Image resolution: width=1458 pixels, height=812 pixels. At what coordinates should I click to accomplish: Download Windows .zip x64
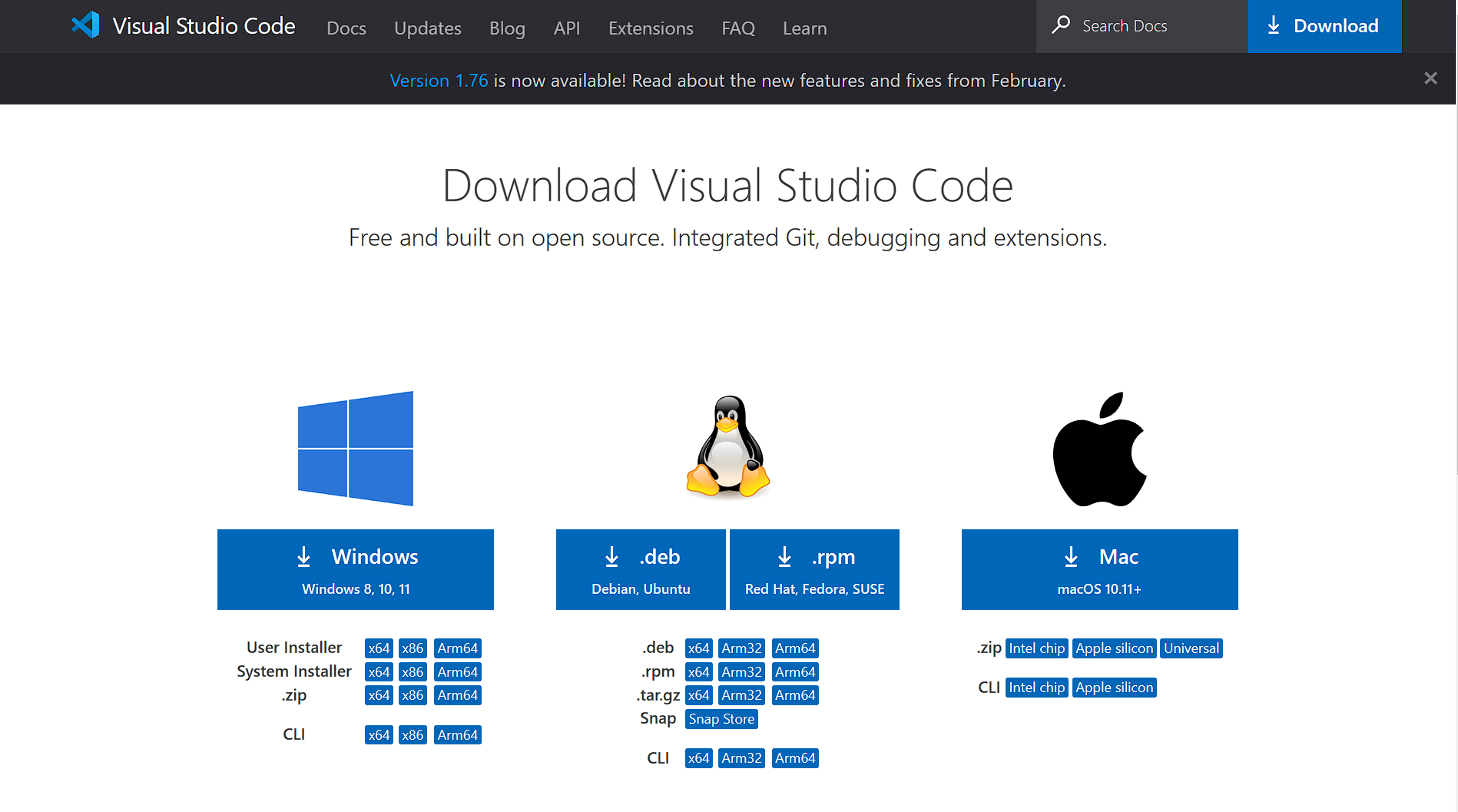click(379, 695)
